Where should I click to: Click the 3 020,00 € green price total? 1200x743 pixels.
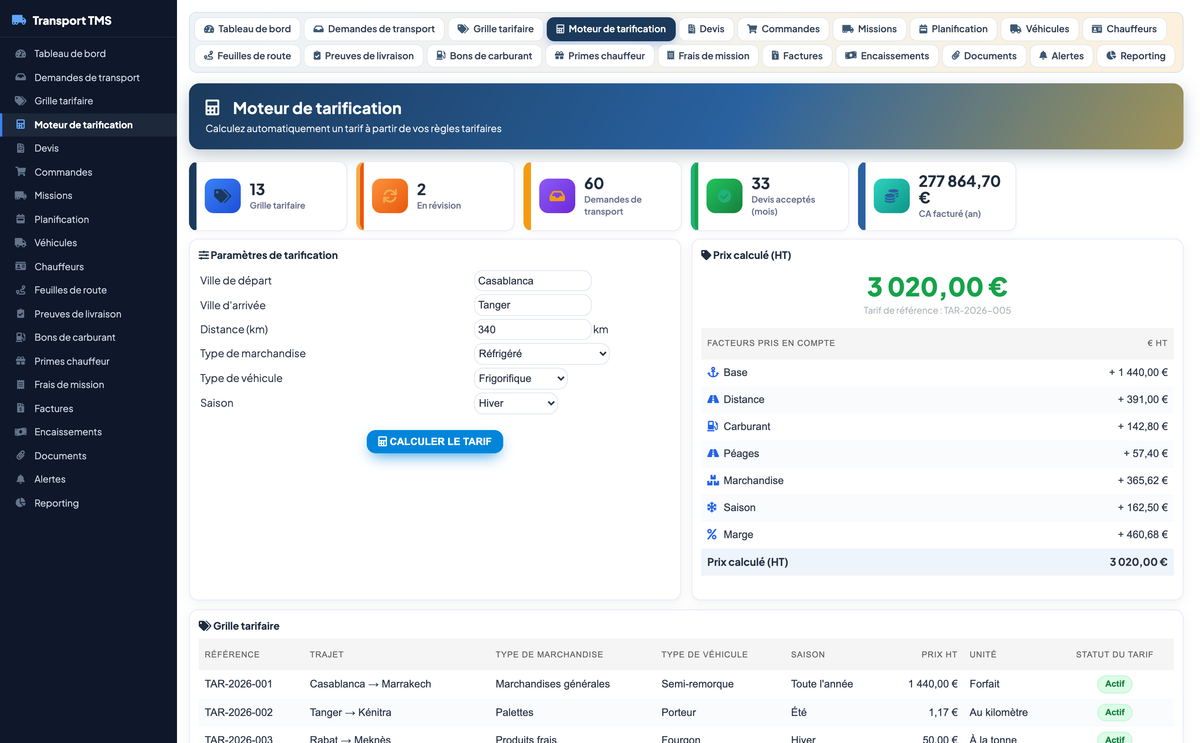(937, 287)
